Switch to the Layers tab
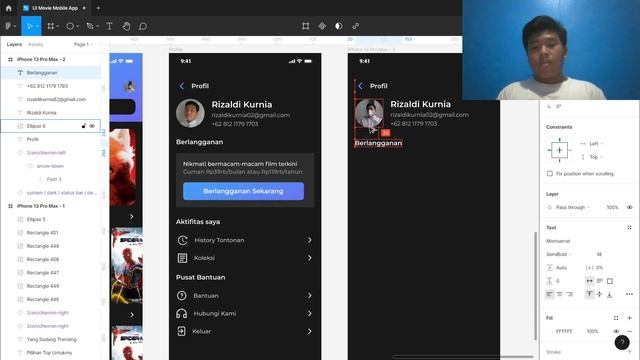Screen dimensions: 640x360 [x=14, y=44]
